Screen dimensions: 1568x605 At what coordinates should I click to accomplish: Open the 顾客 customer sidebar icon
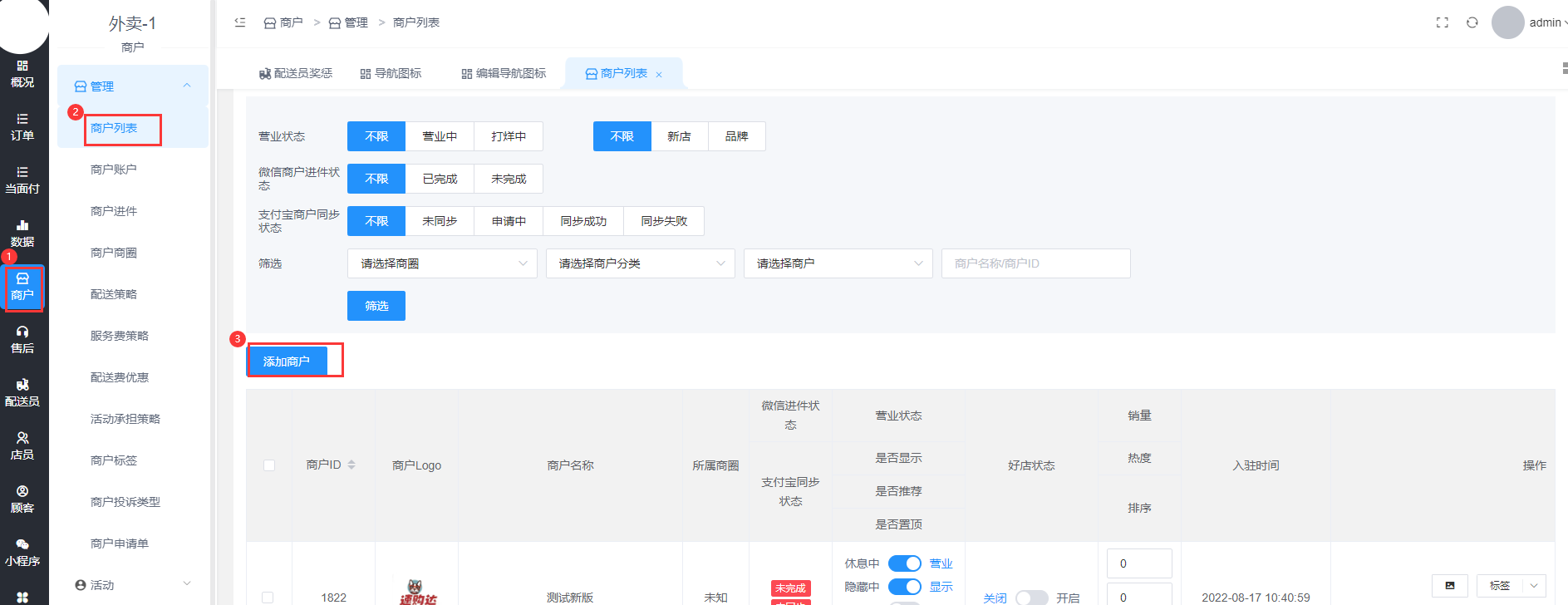tap(22, 499)
